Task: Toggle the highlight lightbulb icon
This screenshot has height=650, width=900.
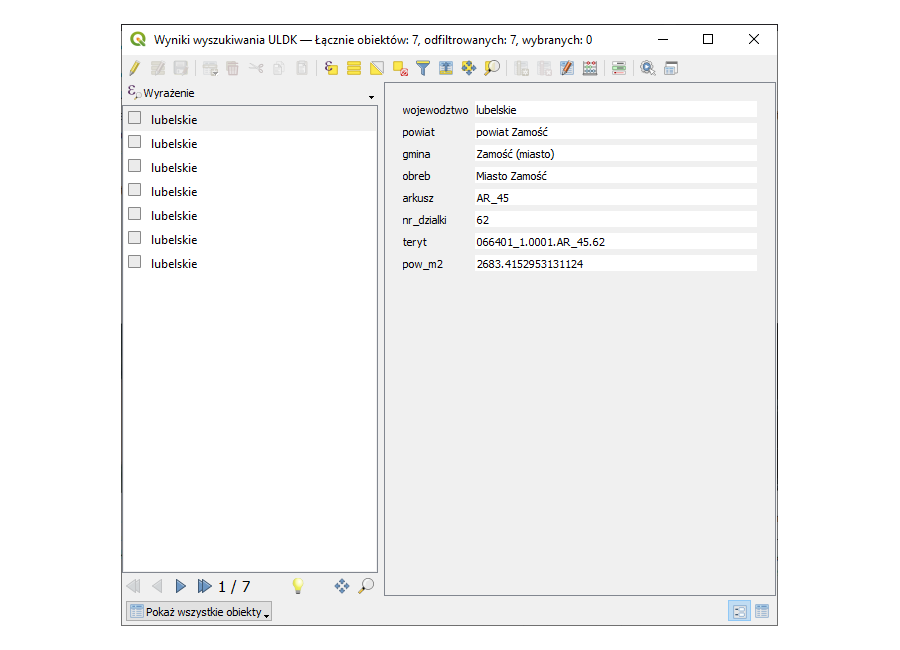Action: (297, 586)
